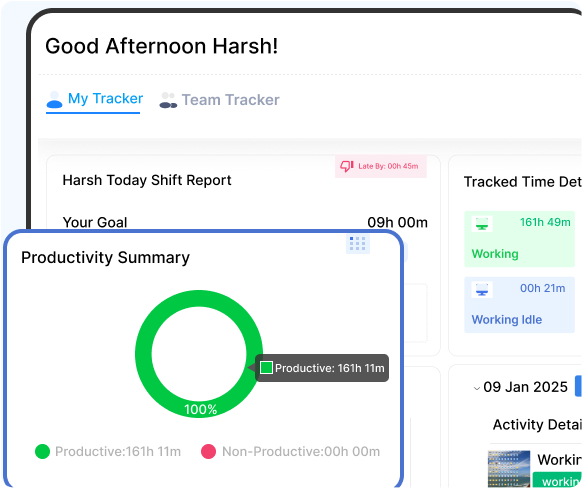The image size is (583, 489).
Task: Switch to the My Tracker tab
Action: click(94, 99)
